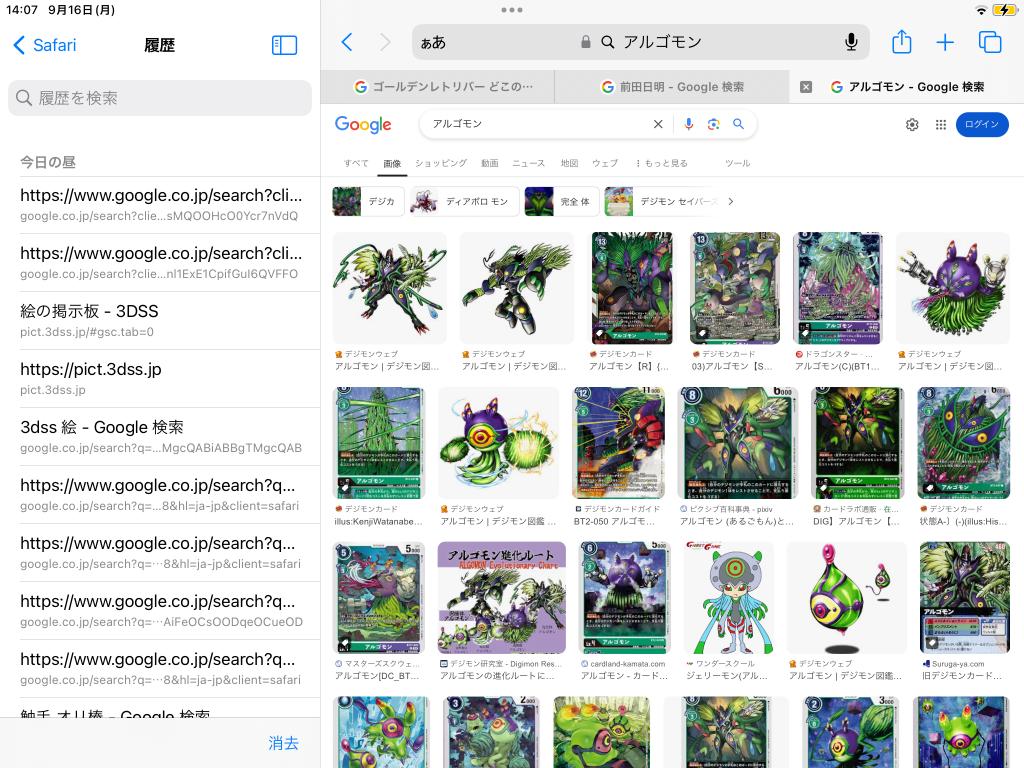
Task: Expand more suggestion chips with arrow
Action: pyautogui.click(x=731, y=201)
